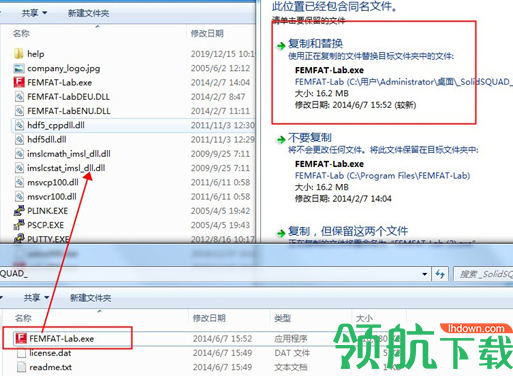The height and width of the screenshot is (376, 513).
Task: Click 新建文件夹 in the upper window toolbar
Action: 88,13
